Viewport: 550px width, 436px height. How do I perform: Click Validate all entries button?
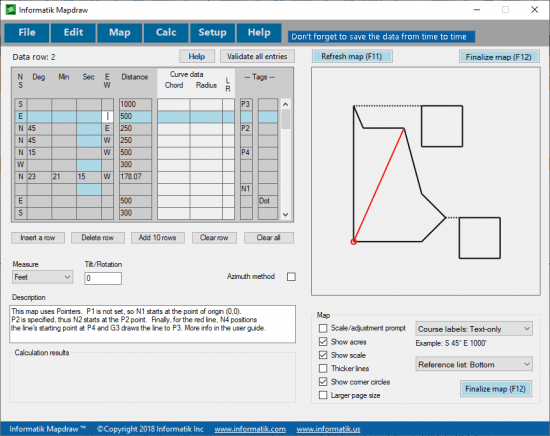257,56
